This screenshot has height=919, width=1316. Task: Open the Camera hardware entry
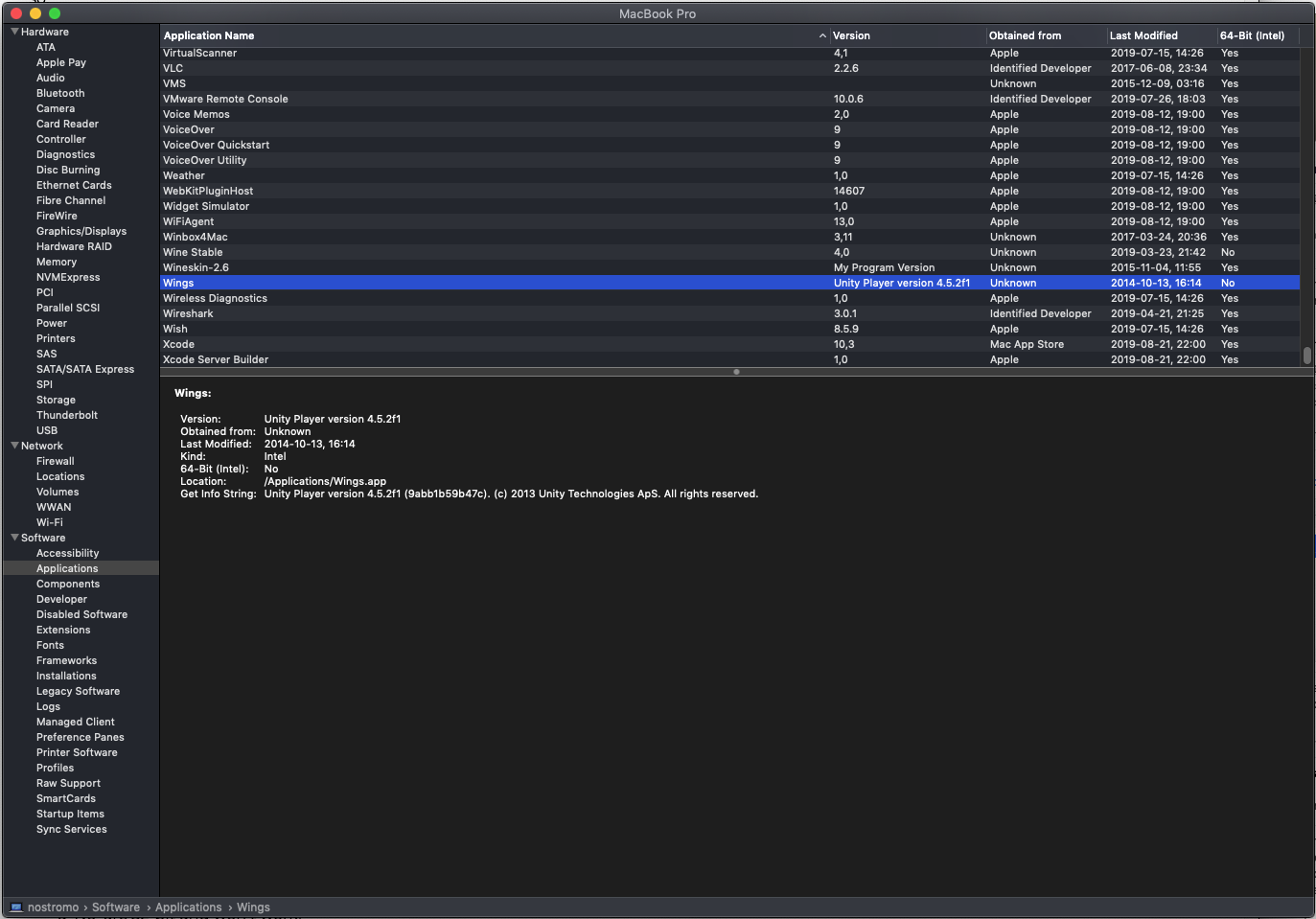click(x=56, y=108)
